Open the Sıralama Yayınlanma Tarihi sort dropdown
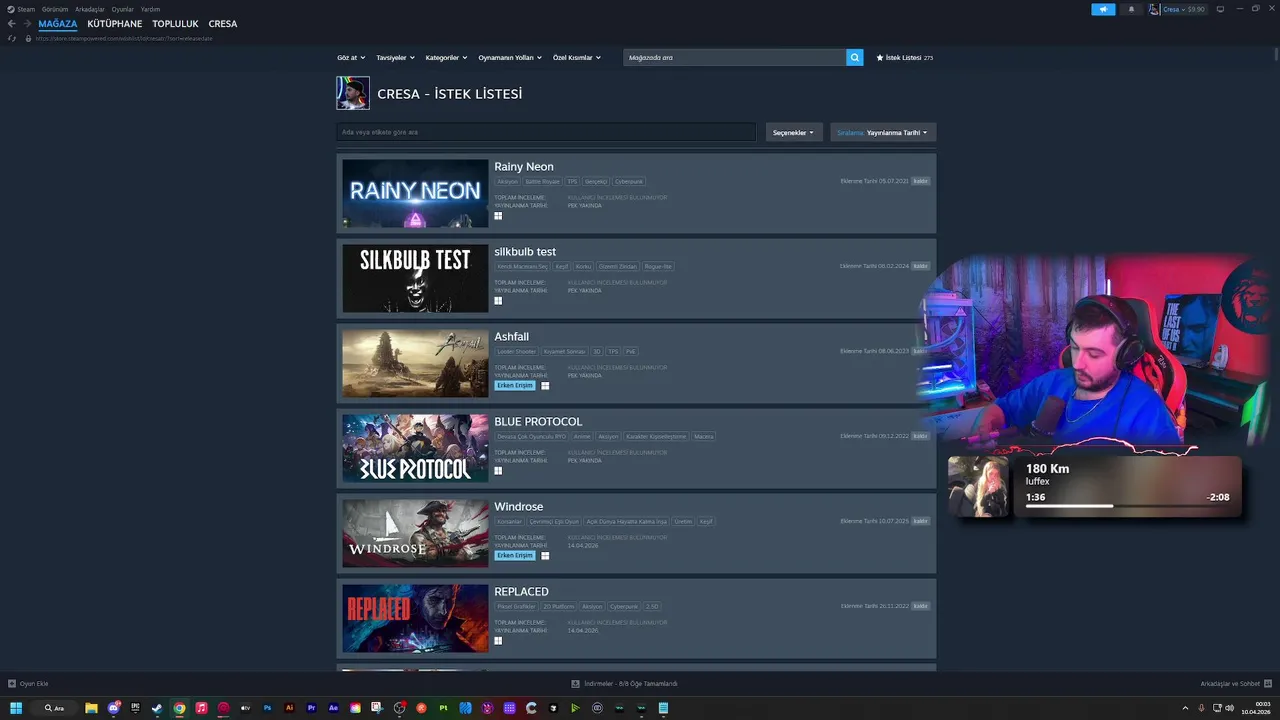This screenshot has height=720, width=1280. [x=883, y=132]
